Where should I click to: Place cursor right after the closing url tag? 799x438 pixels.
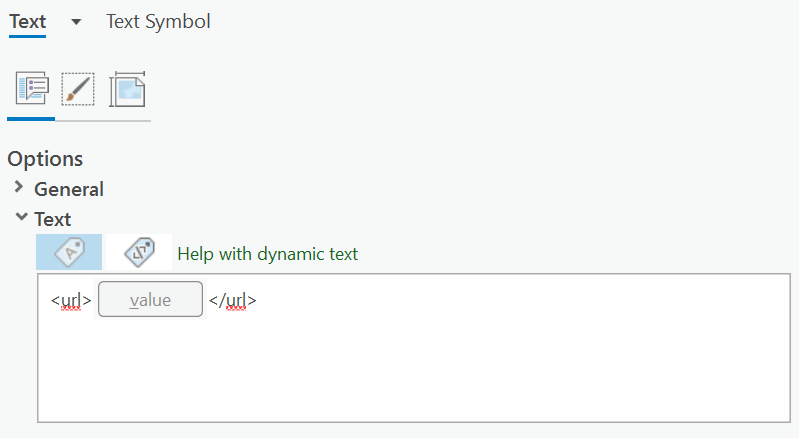point(258,300)
